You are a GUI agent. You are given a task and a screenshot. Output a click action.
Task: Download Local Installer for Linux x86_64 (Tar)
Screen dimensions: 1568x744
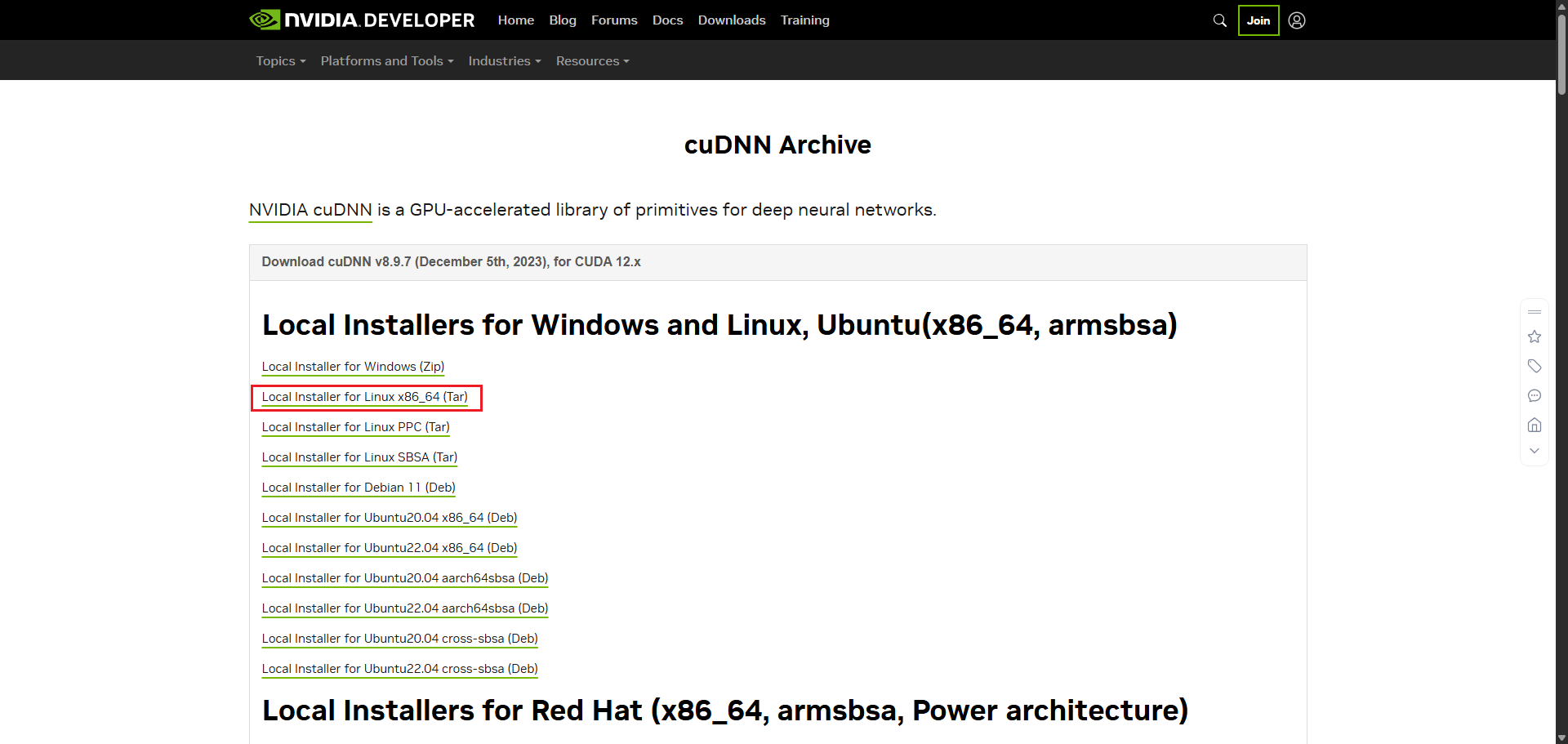coord(365,397)
